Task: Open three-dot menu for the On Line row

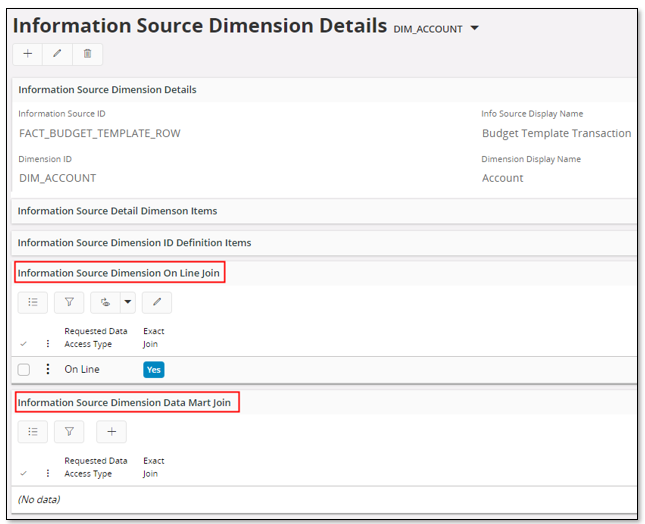Action: (47, 369)
